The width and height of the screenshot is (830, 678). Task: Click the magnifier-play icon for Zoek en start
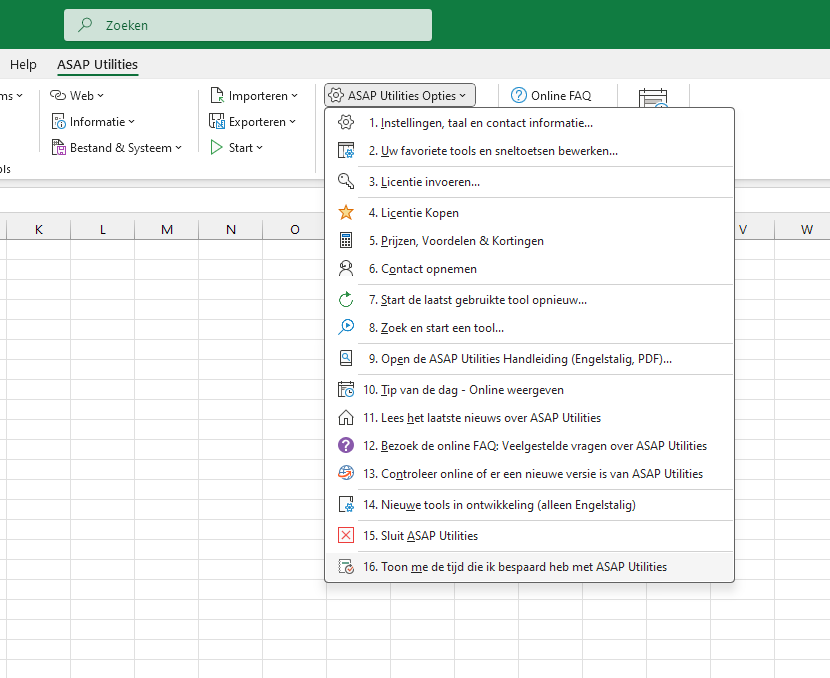(346, 327)
